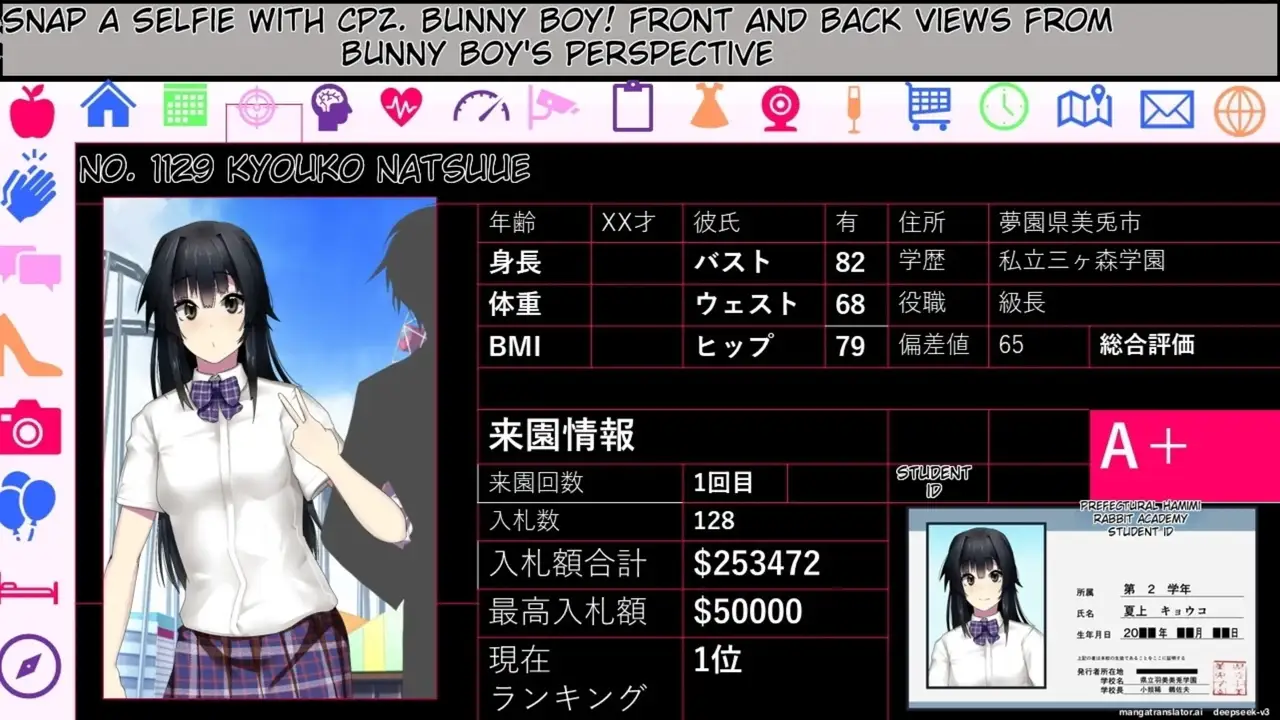
Task: Open Kyouko's large character portrait
Action: coord(270,448)
